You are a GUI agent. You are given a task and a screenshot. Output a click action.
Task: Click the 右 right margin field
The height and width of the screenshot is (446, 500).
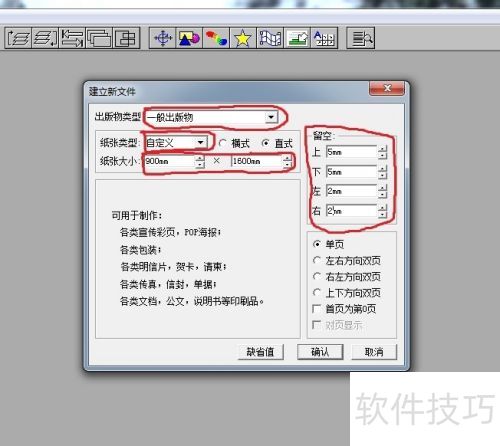[351, 211]
